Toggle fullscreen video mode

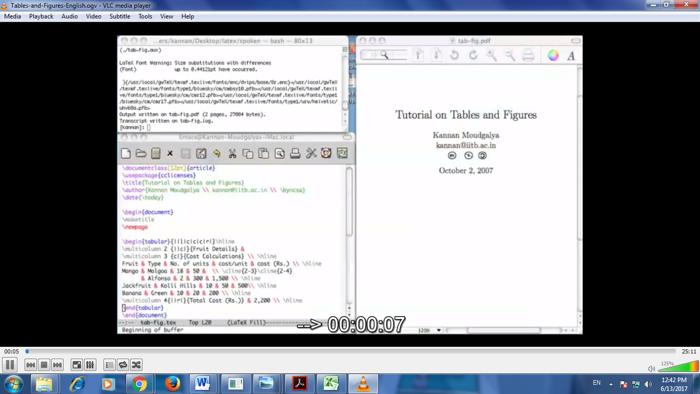(77, 365)
